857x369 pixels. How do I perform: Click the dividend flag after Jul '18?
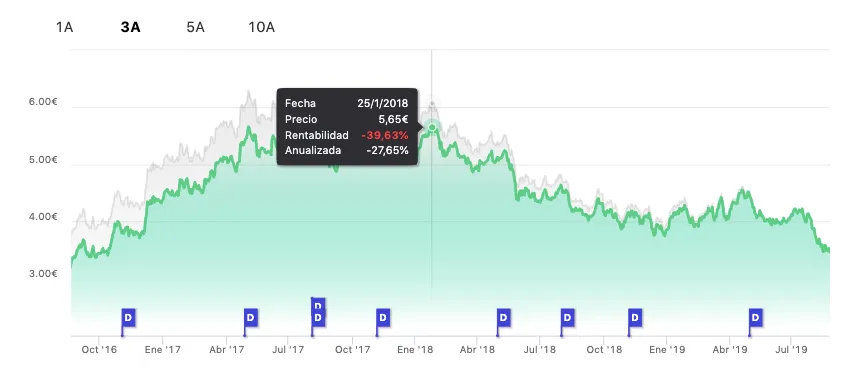coord(568,317)
